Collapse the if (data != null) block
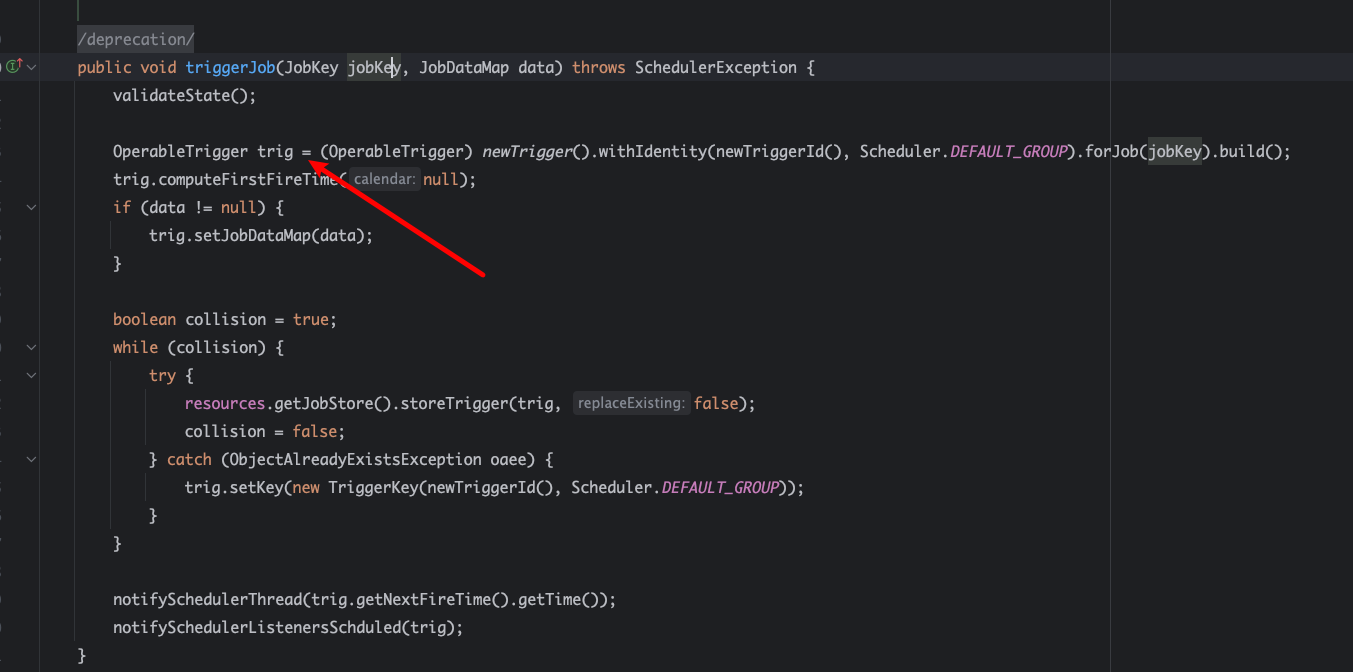Image resolution: width=1353 pixels, height=672 pixels. click(x=32, y=207)
